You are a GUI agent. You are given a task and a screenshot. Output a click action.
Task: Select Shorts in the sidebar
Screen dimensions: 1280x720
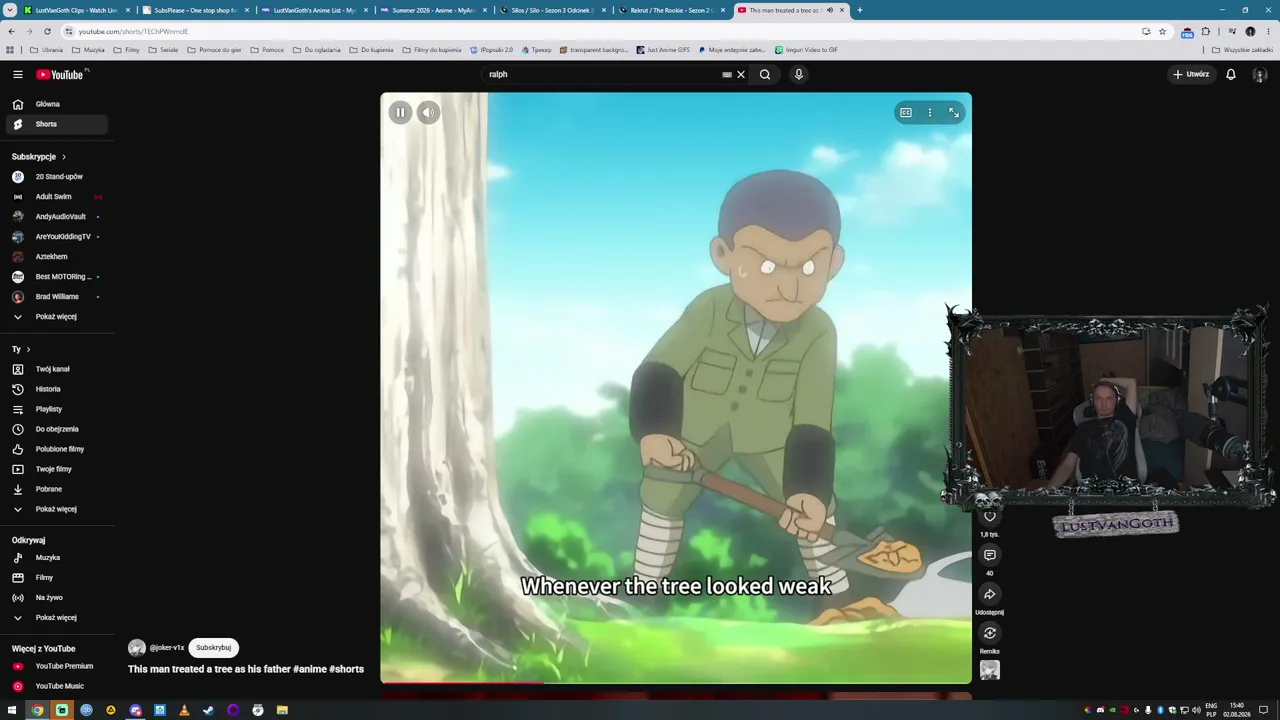(x=56, y=124)
